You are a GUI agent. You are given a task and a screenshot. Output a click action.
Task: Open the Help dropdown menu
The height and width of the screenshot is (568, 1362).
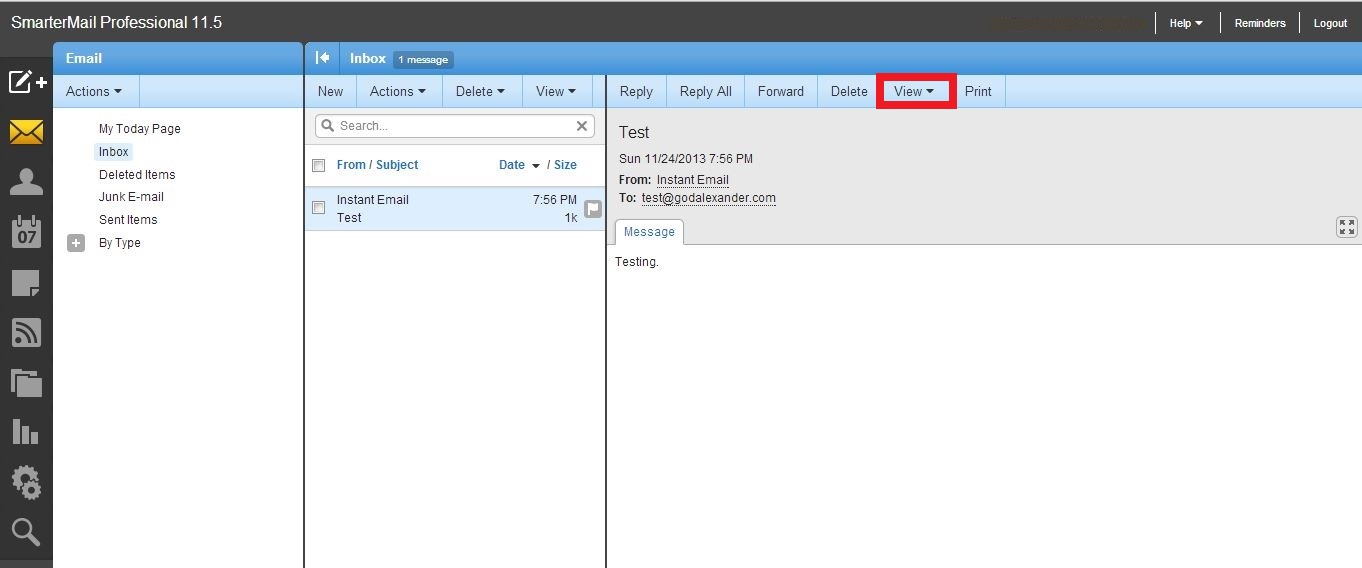[x=1186, y=23]
